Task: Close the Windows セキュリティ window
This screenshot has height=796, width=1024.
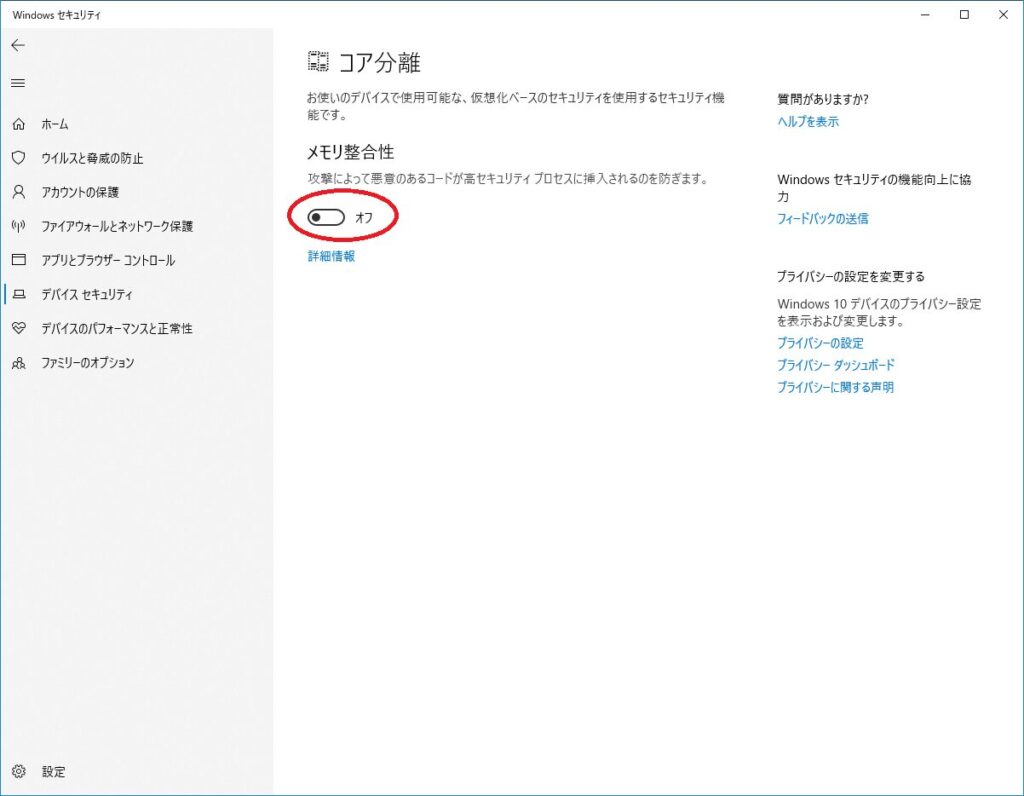Action: click(x=1003, y=14)
